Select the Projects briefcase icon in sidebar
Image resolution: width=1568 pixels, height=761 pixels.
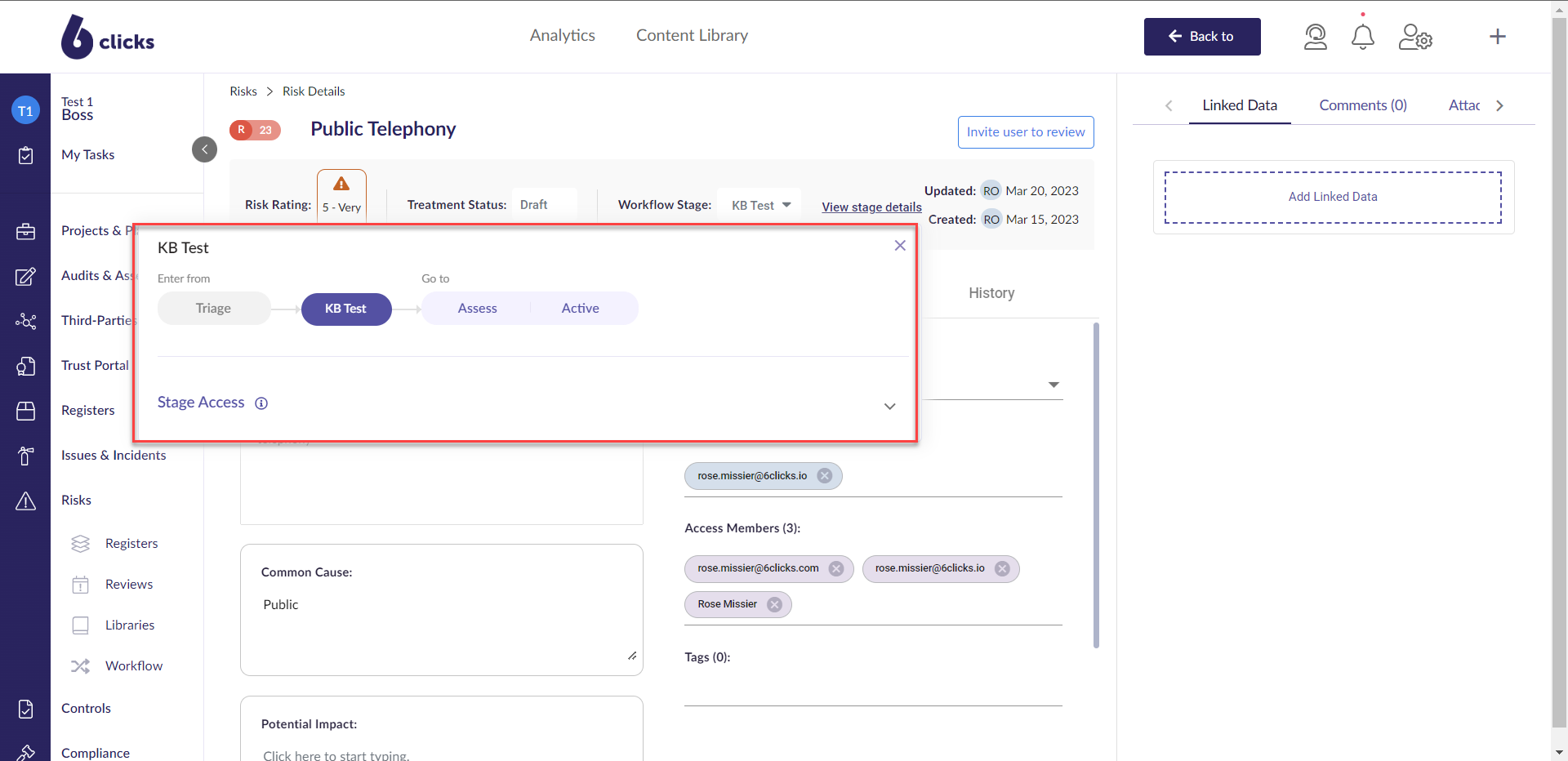[x=26, y=231]
